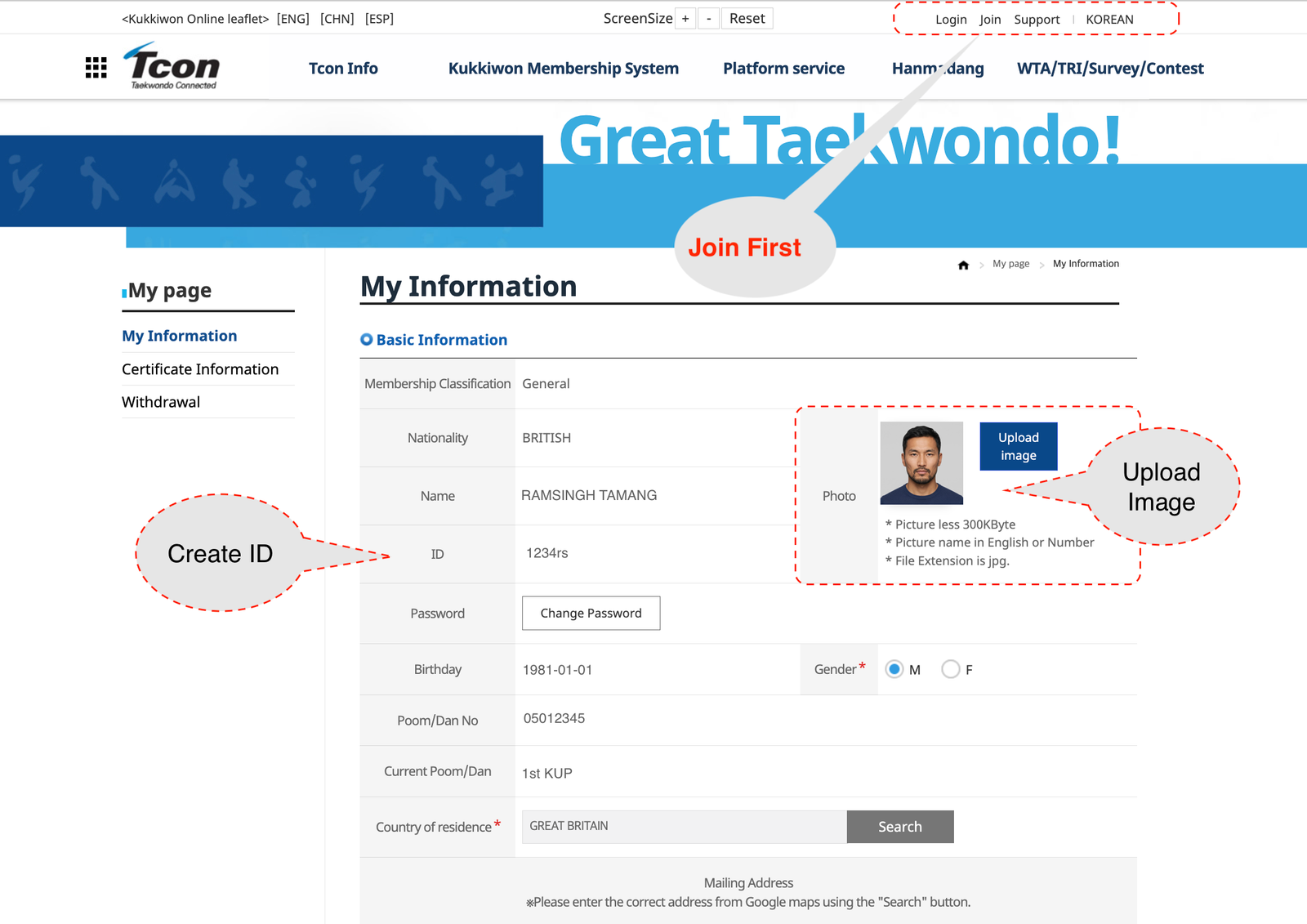Open Withdrawal in the sidebar

[161, 402]
